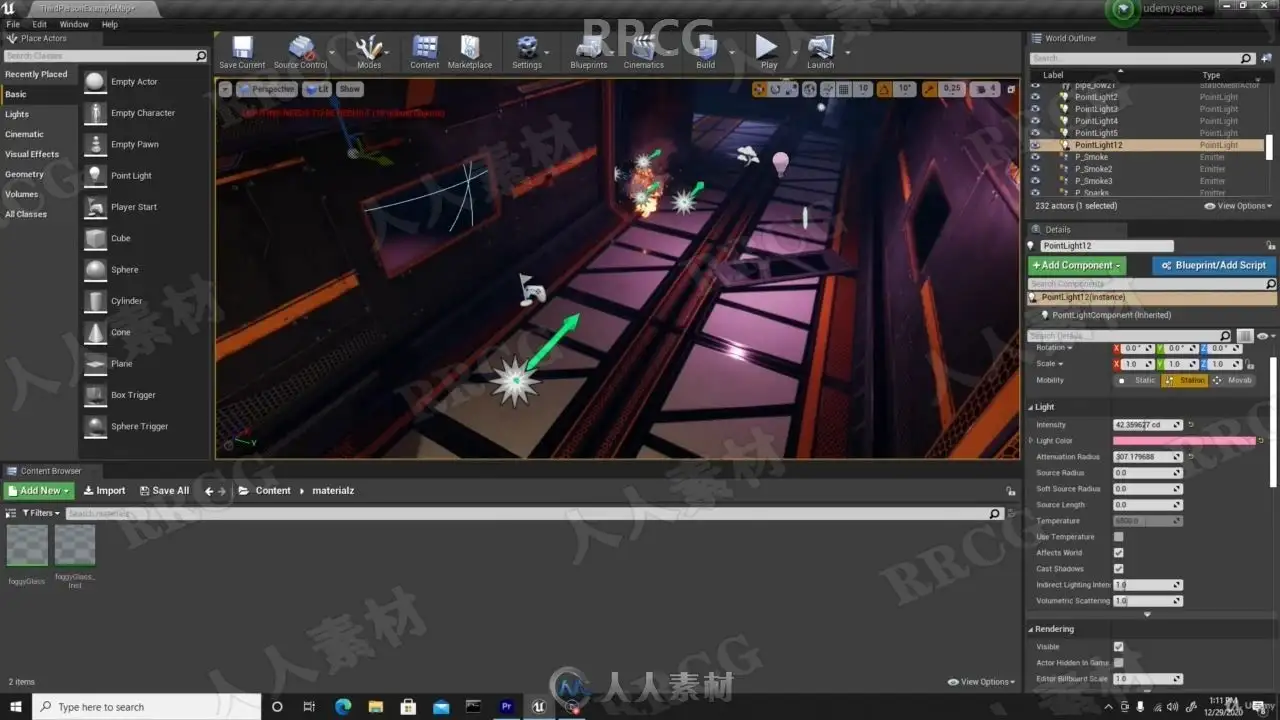Toggle the viewport scale snapping icon
Viewport: 1280px width, 720px height.
[x=930, y=89]
